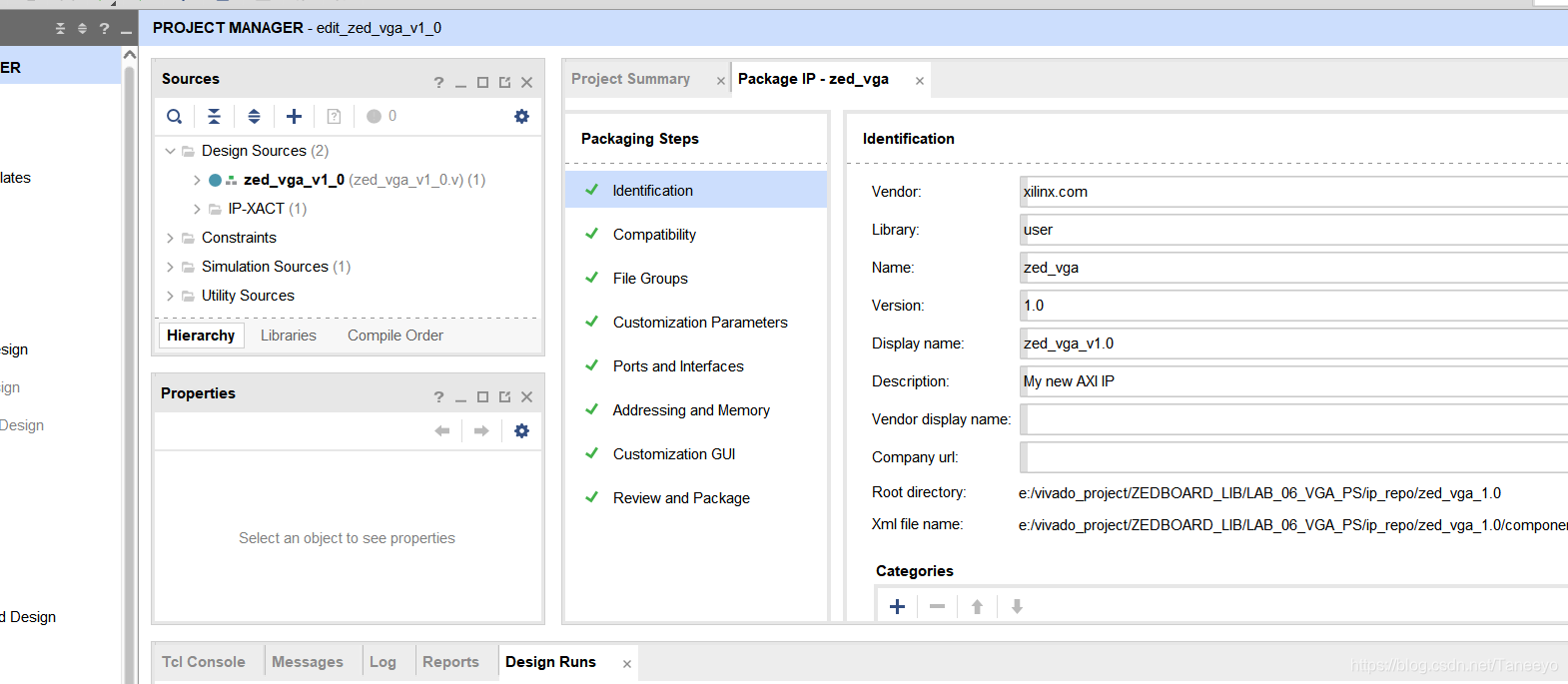Select the Review and Package step
This screenshot has width=1568, height=684.
tap(681, 498)
